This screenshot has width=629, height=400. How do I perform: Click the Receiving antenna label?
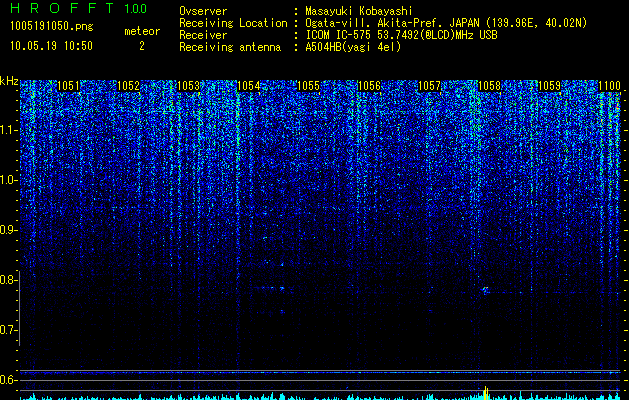(x=230, y=47)
